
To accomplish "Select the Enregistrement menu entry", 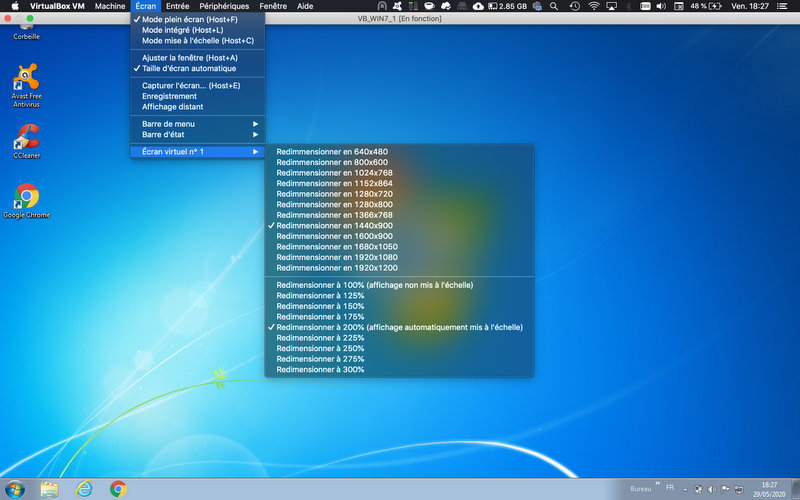I will click(197, 96).
